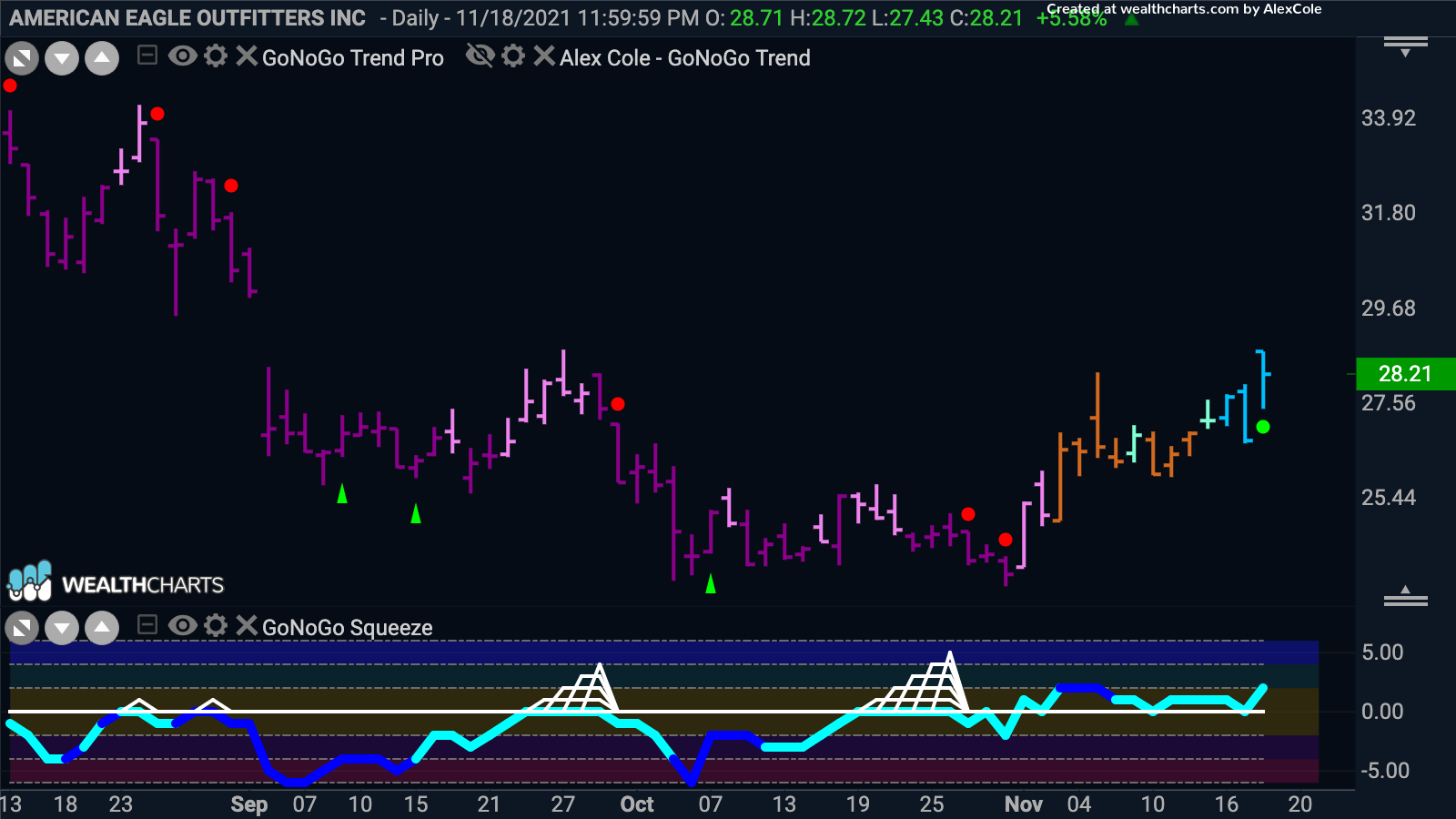
Task: Remove GoNoGo Trend Pro indicator
Action: click(246, 56)
